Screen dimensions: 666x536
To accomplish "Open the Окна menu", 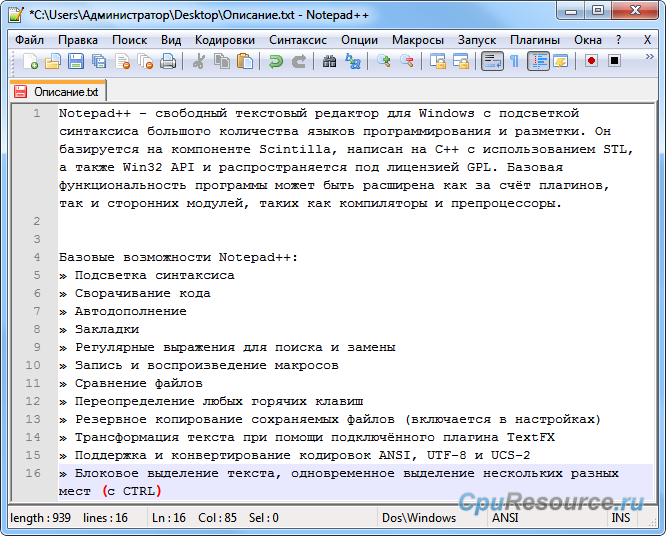I will coord(588,40).
